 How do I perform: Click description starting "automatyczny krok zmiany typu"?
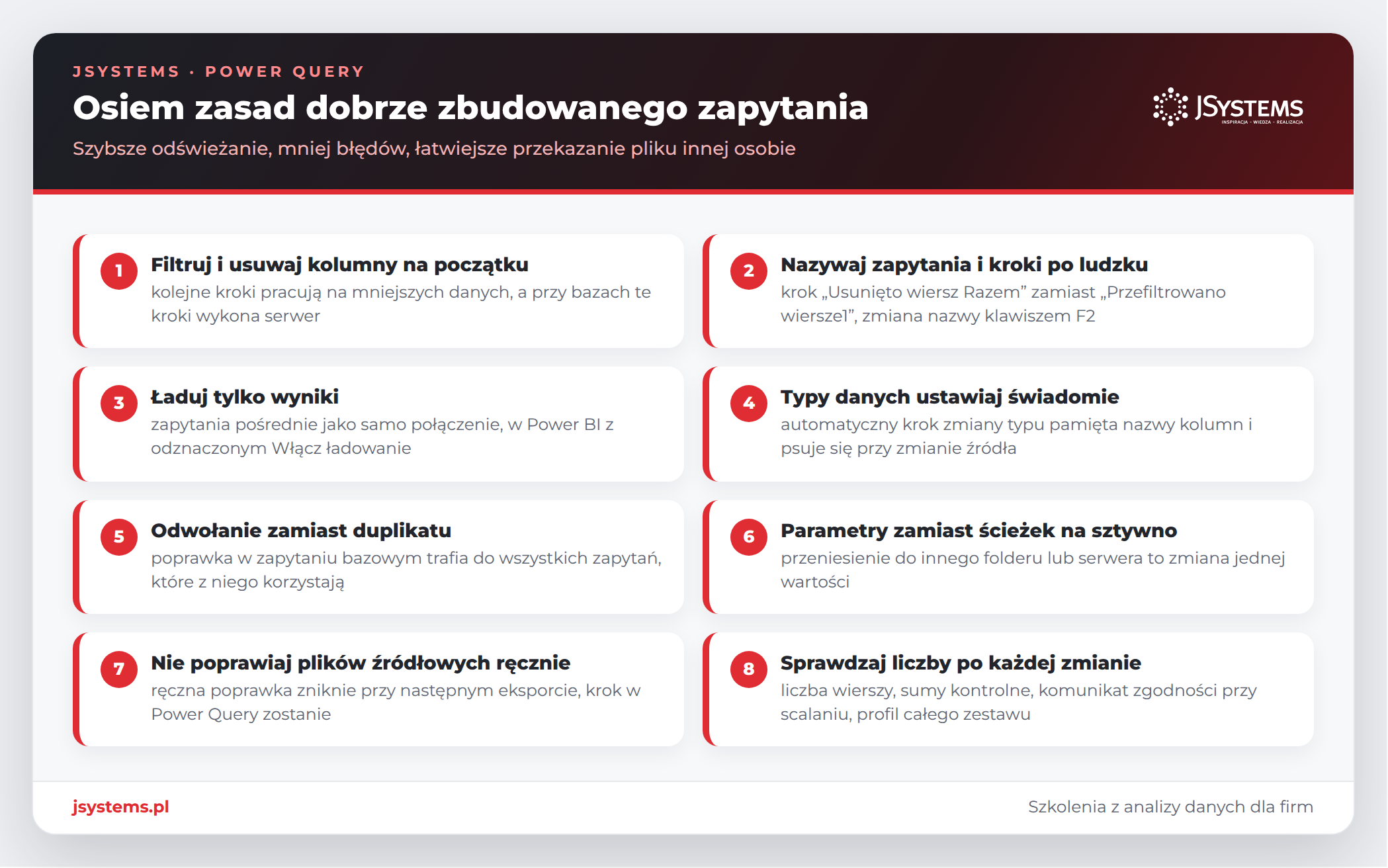click(x=1016, y=437)
